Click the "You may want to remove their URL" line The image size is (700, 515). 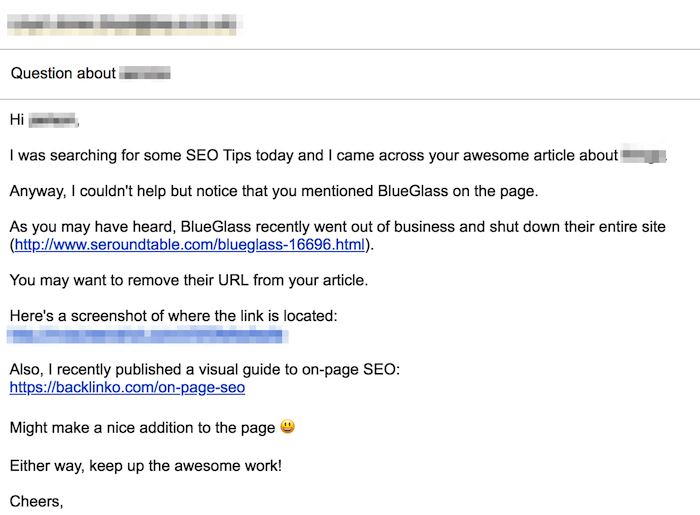click(189, 281)
